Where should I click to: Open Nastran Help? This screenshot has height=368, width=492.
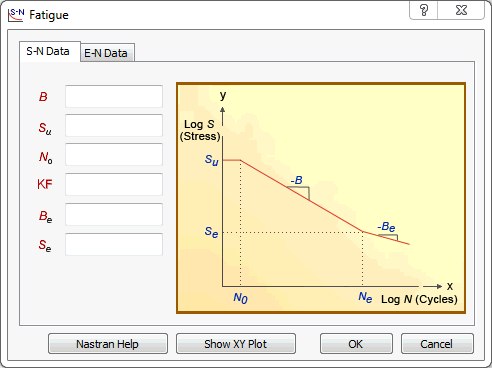pyautogui.click(x=108, y=344)
